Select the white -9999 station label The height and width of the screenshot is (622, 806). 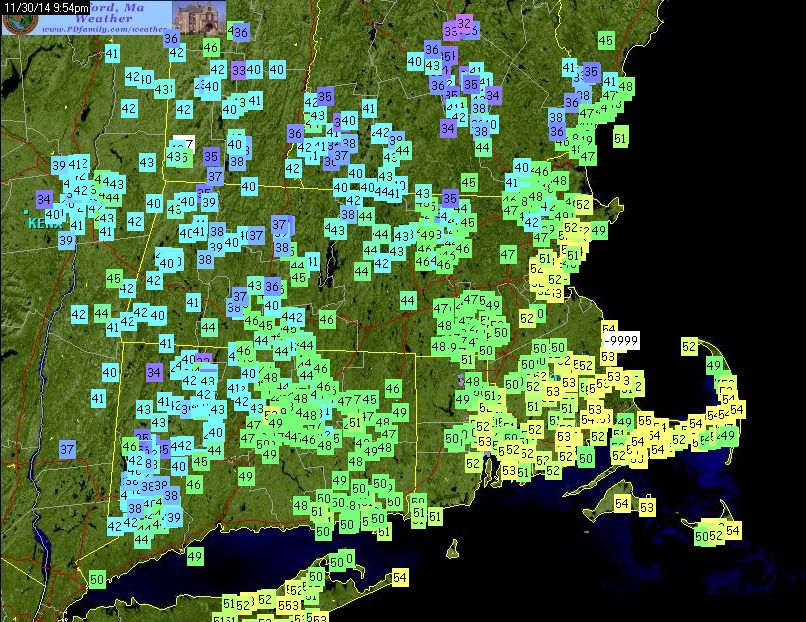[622, 340]
